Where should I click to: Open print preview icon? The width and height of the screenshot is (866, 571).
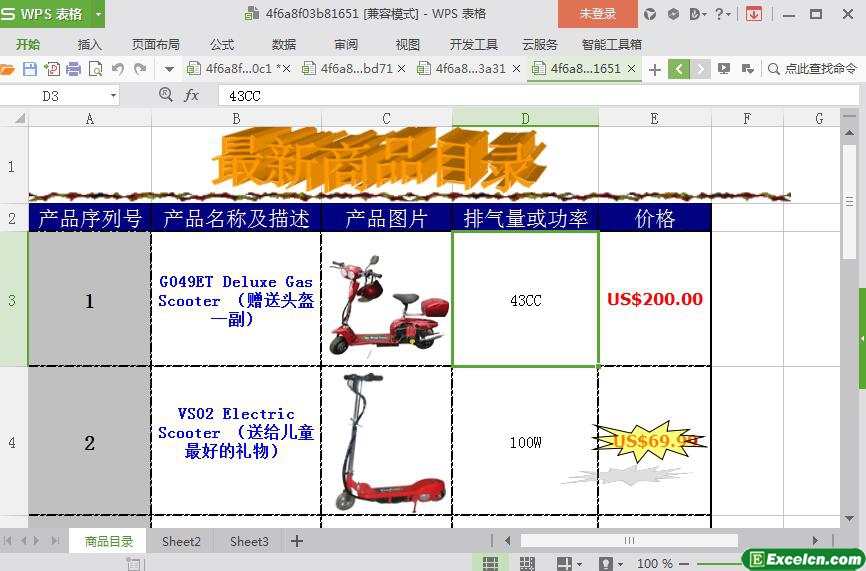click(96, 69)
